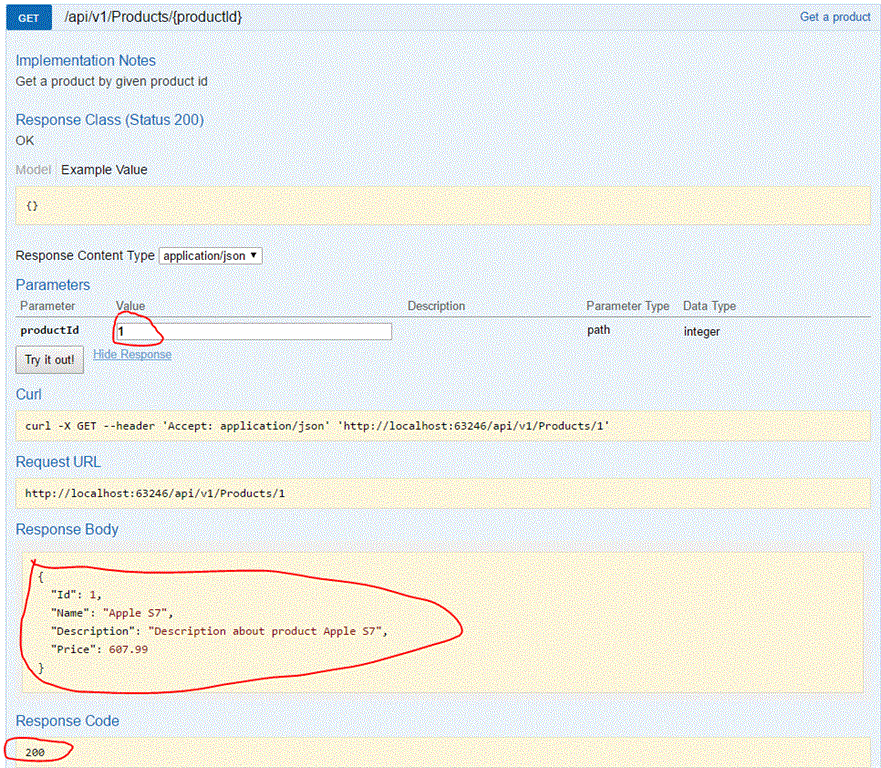
Task: Open the Get a product link
Action: pos(835,17)
